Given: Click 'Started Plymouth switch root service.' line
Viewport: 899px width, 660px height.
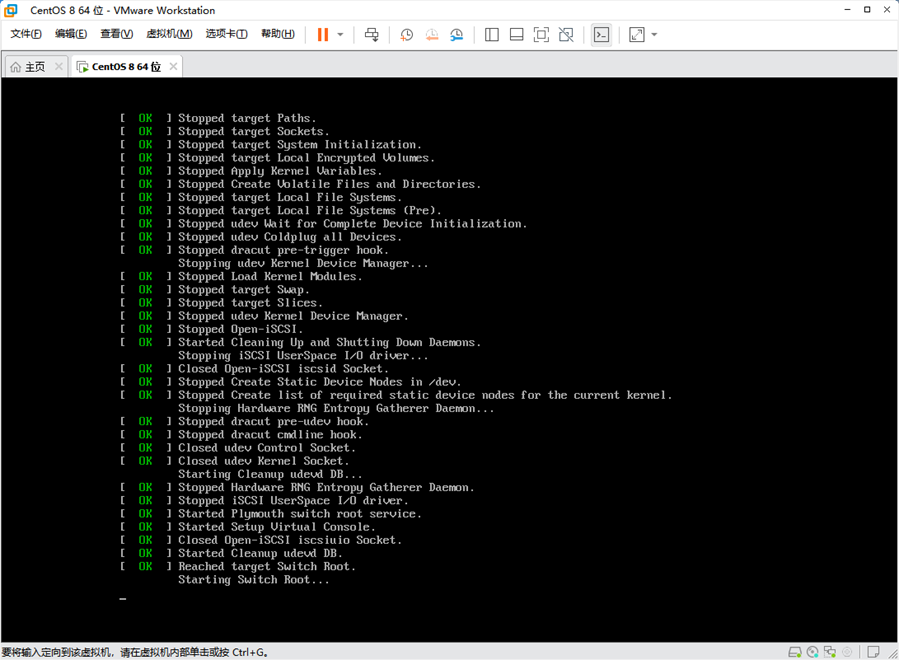Looking at the screenshot, I should click(271, 514).
